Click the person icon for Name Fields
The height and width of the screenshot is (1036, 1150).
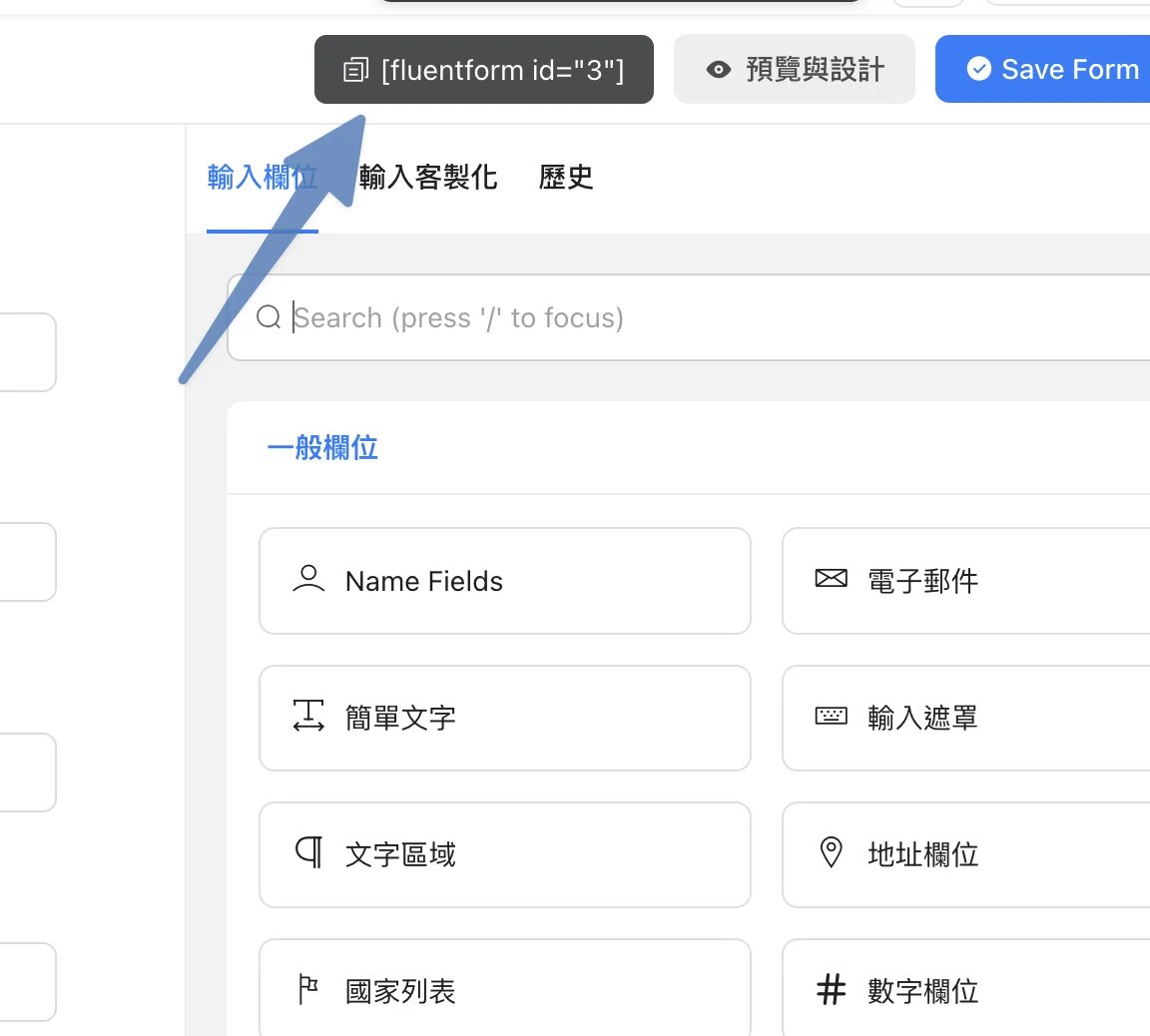[x=308, y=580]
